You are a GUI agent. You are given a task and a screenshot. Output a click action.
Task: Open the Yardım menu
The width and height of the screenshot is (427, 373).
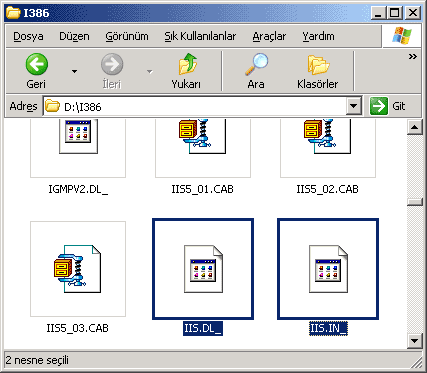tap(318, 36)
